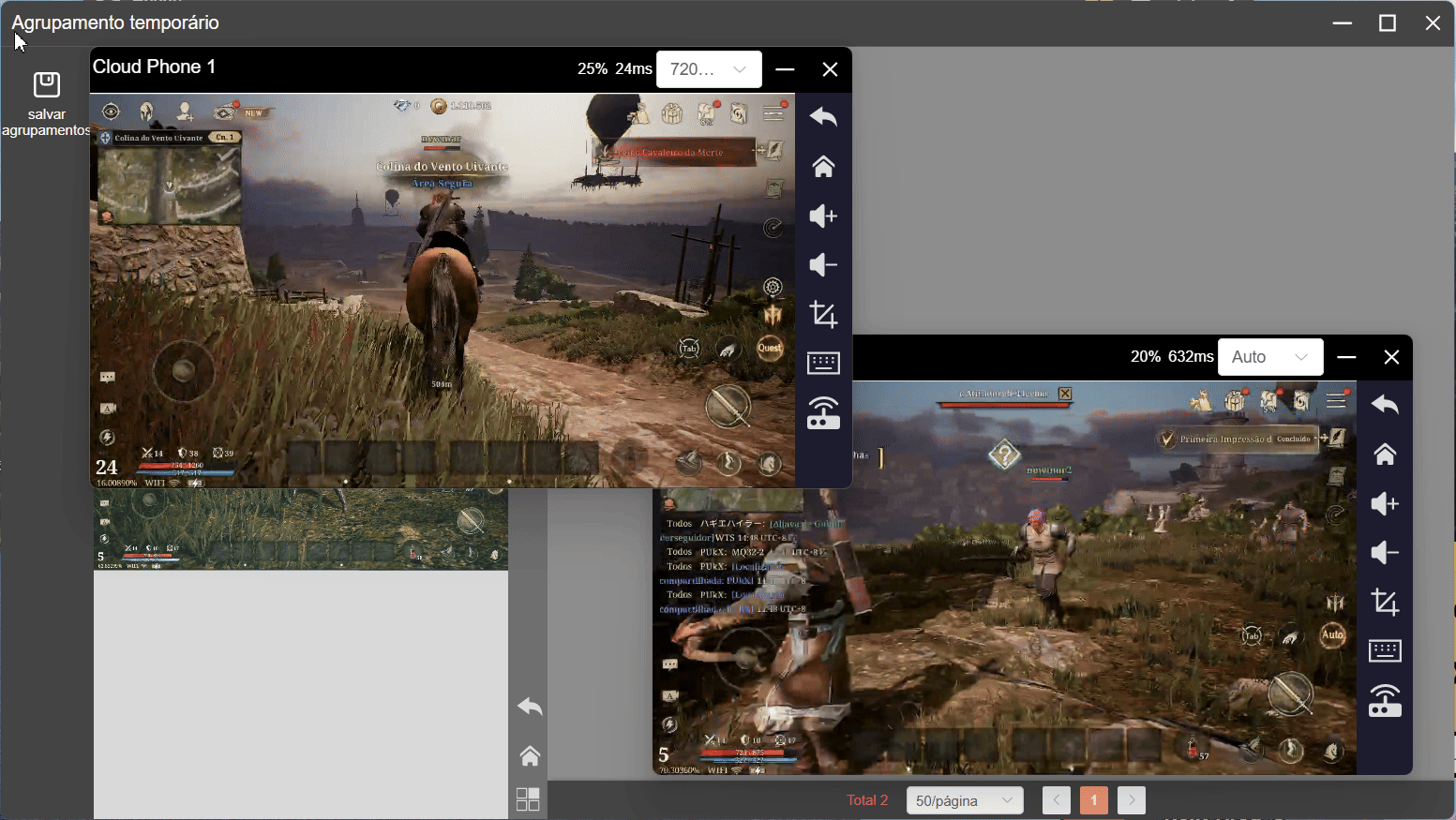Image resolution: width=1456 pixels, height=820 pixels.
Task: Tap settings gear icon in Cloud Phone 1 game
Action: (773, 287)
